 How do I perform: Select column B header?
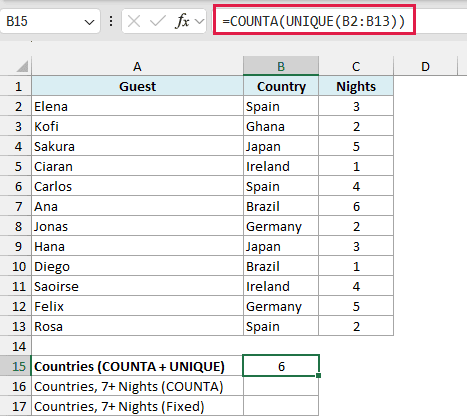point(281,66)
